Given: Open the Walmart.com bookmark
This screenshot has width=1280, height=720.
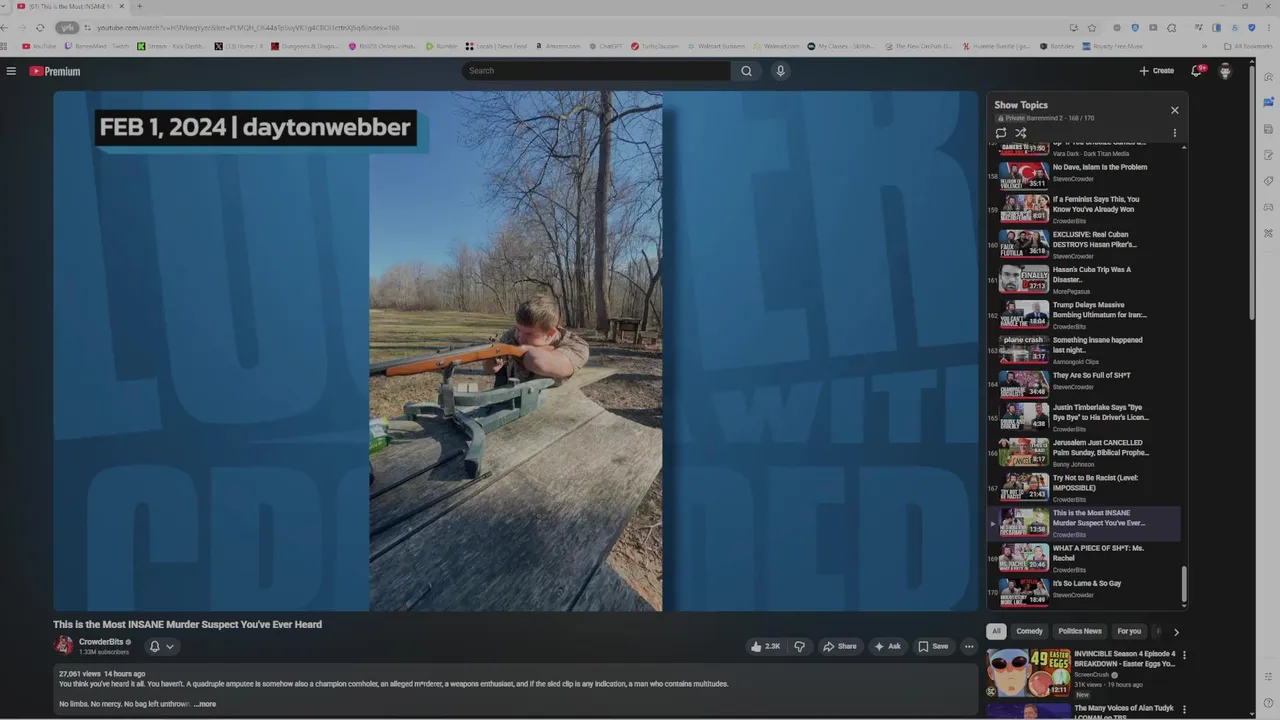Looking at the screenshot, I should pos(777,46).
